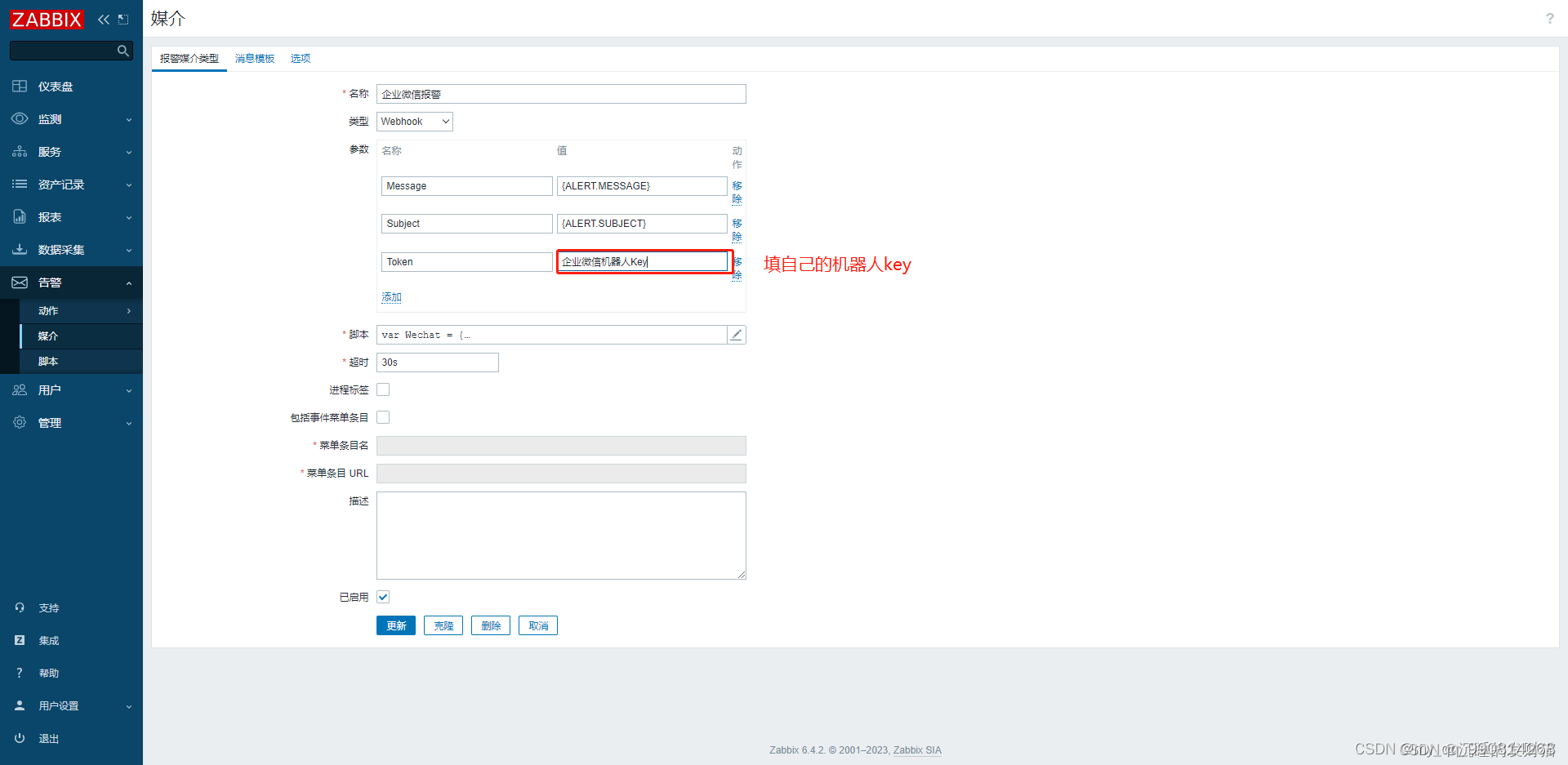Click the help question mark at top right
The width and height of the screenshot is (1568, 765).
coord(1549,19)
